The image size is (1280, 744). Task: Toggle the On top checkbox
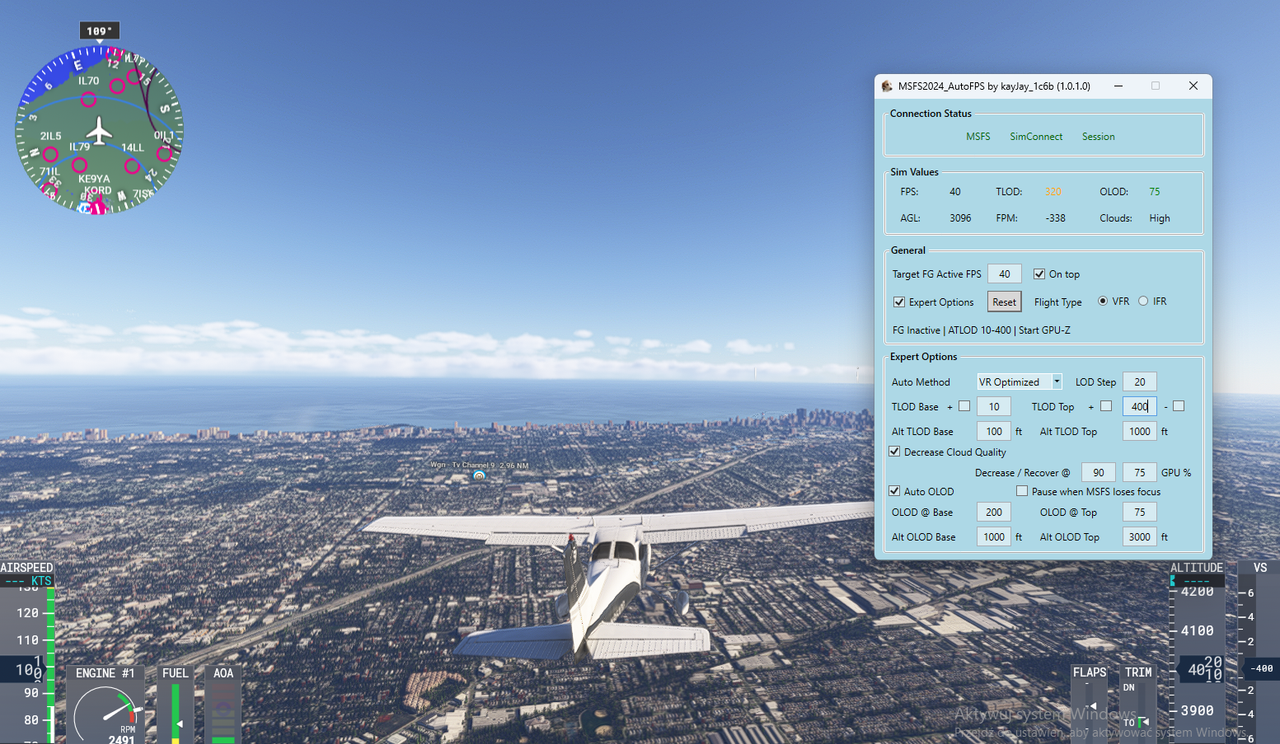(x=1040, y=274)
